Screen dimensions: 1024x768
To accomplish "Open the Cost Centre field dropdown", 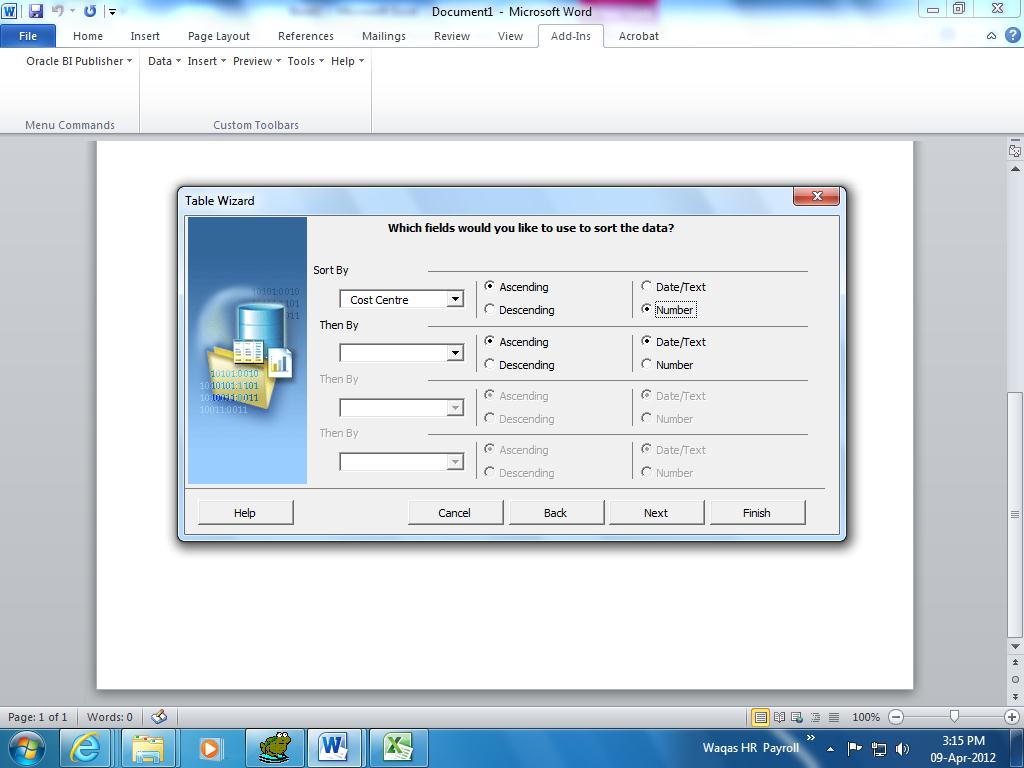I will pos(455,298).
